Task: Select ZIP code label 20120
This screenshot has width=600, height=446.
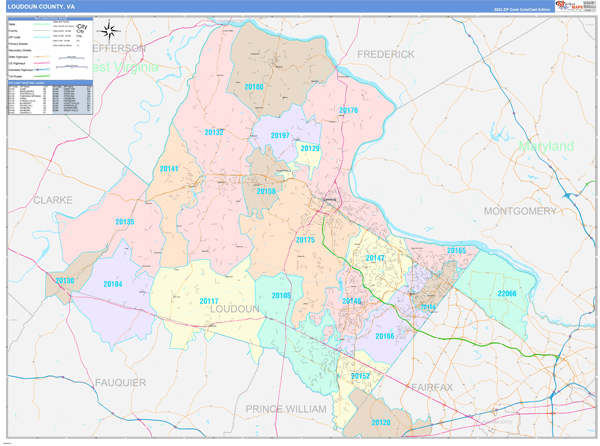Action: 381,423
